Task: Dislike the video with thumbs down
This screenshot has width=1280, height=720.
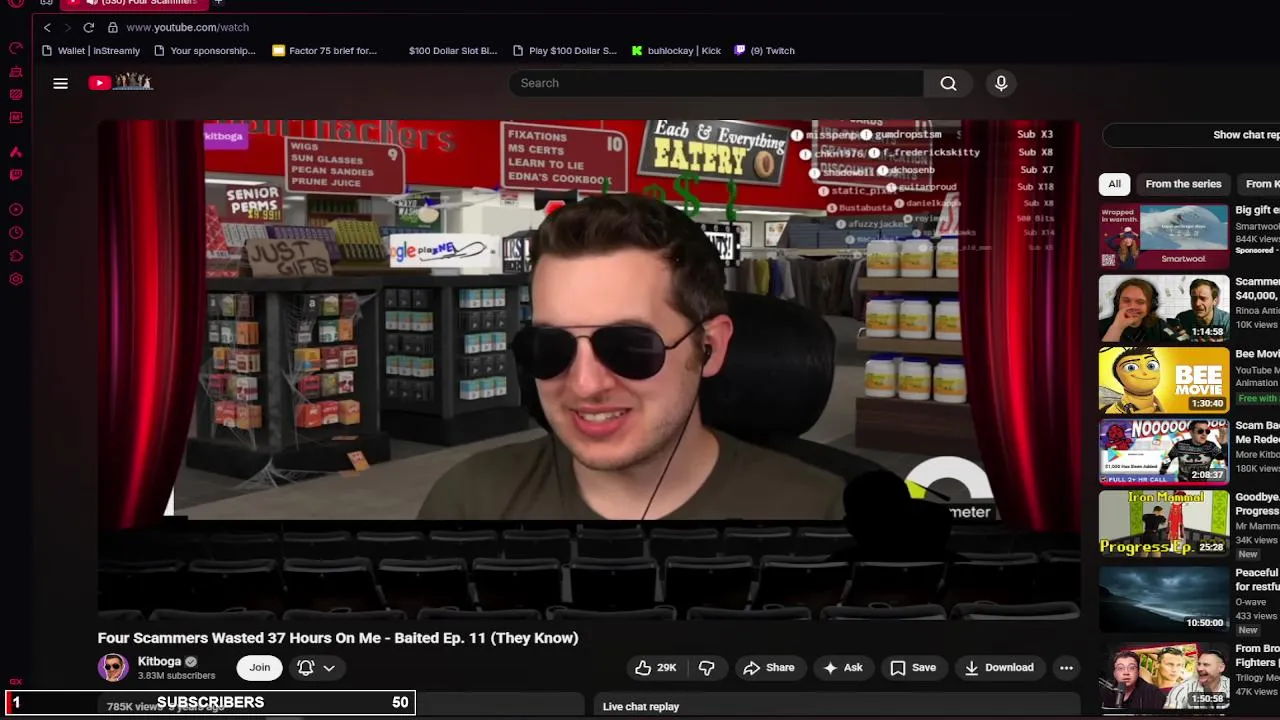Action: (706, 668)
